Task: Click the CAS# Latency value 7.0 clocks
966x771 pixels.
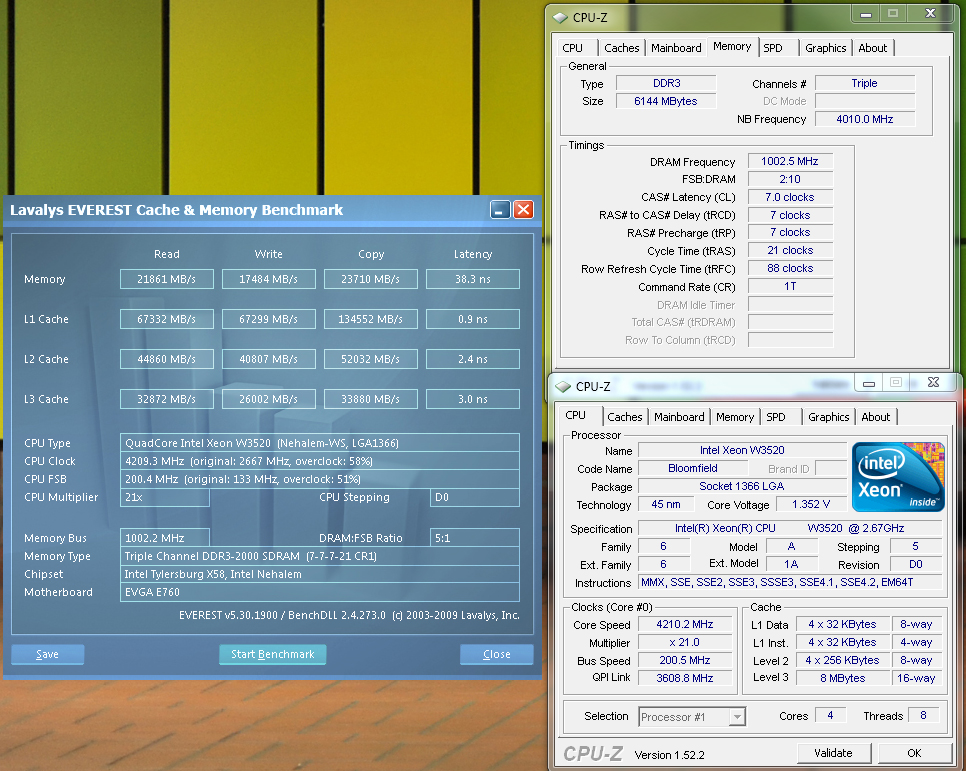Action: click(790, 197)
